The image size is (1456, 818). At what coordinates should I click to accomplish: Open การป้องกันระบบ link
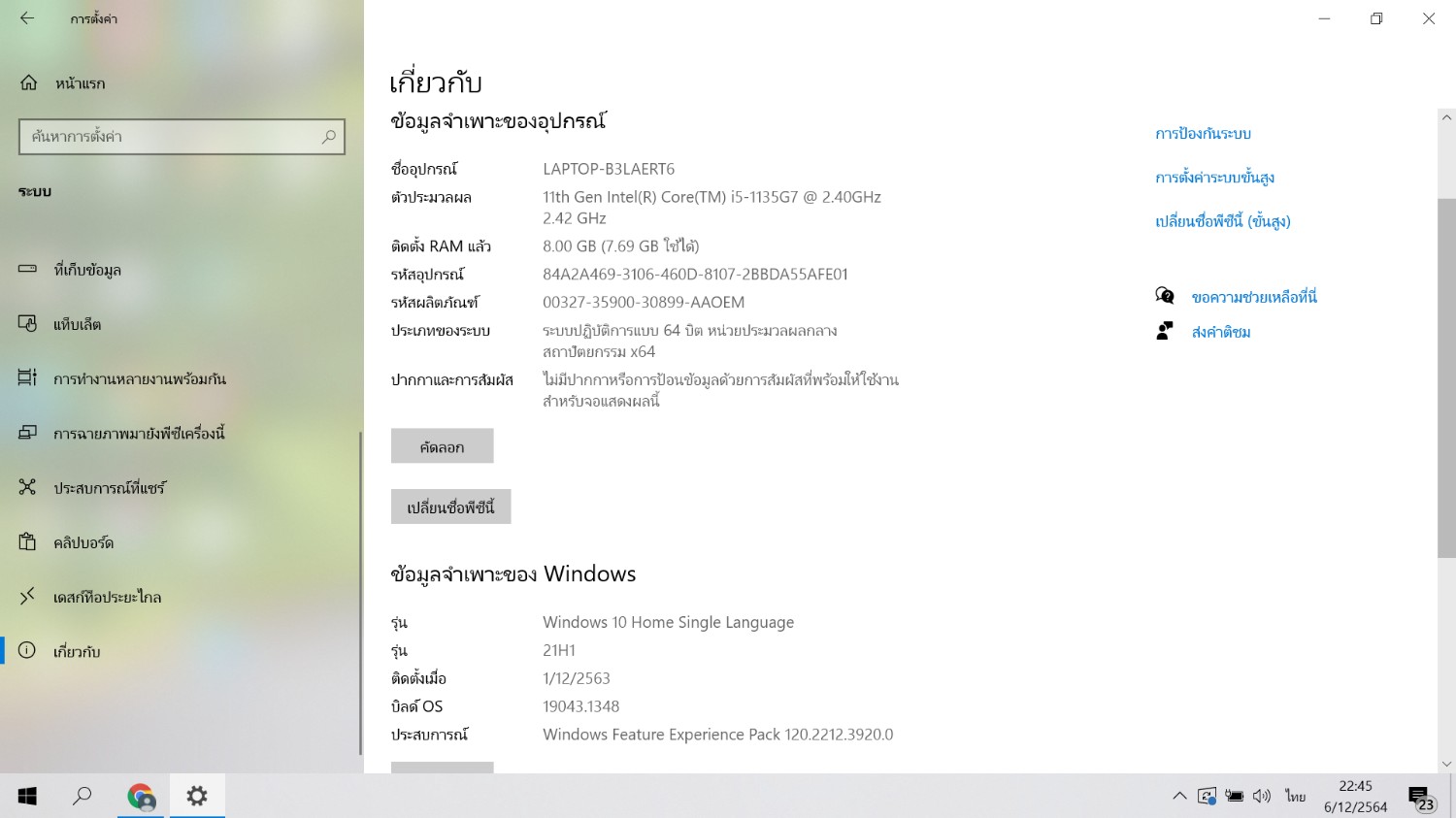(1203, 134)
